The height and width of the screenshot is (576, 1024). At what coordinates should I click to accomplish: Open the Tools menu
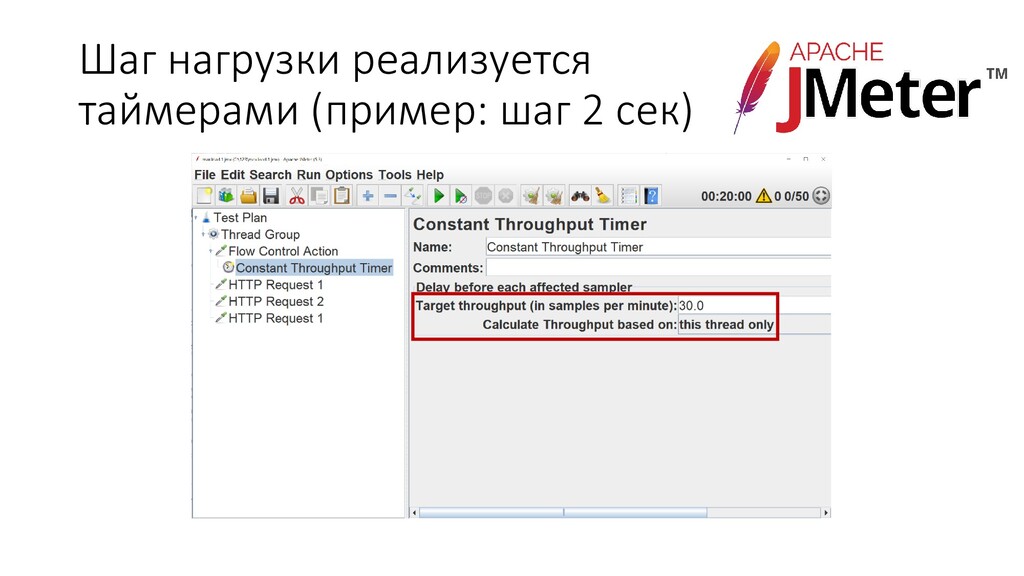394,175
